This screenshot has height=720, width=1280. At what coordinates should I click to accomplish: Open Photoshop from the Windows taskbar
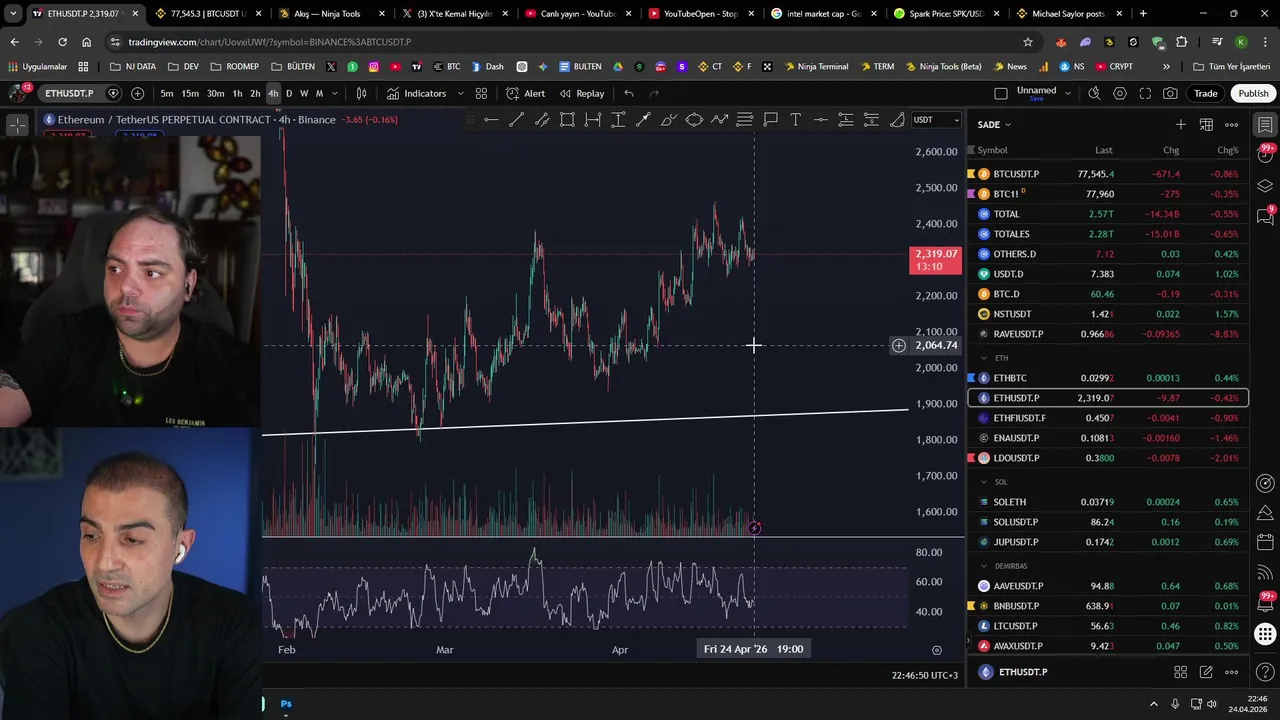[286, 704]
